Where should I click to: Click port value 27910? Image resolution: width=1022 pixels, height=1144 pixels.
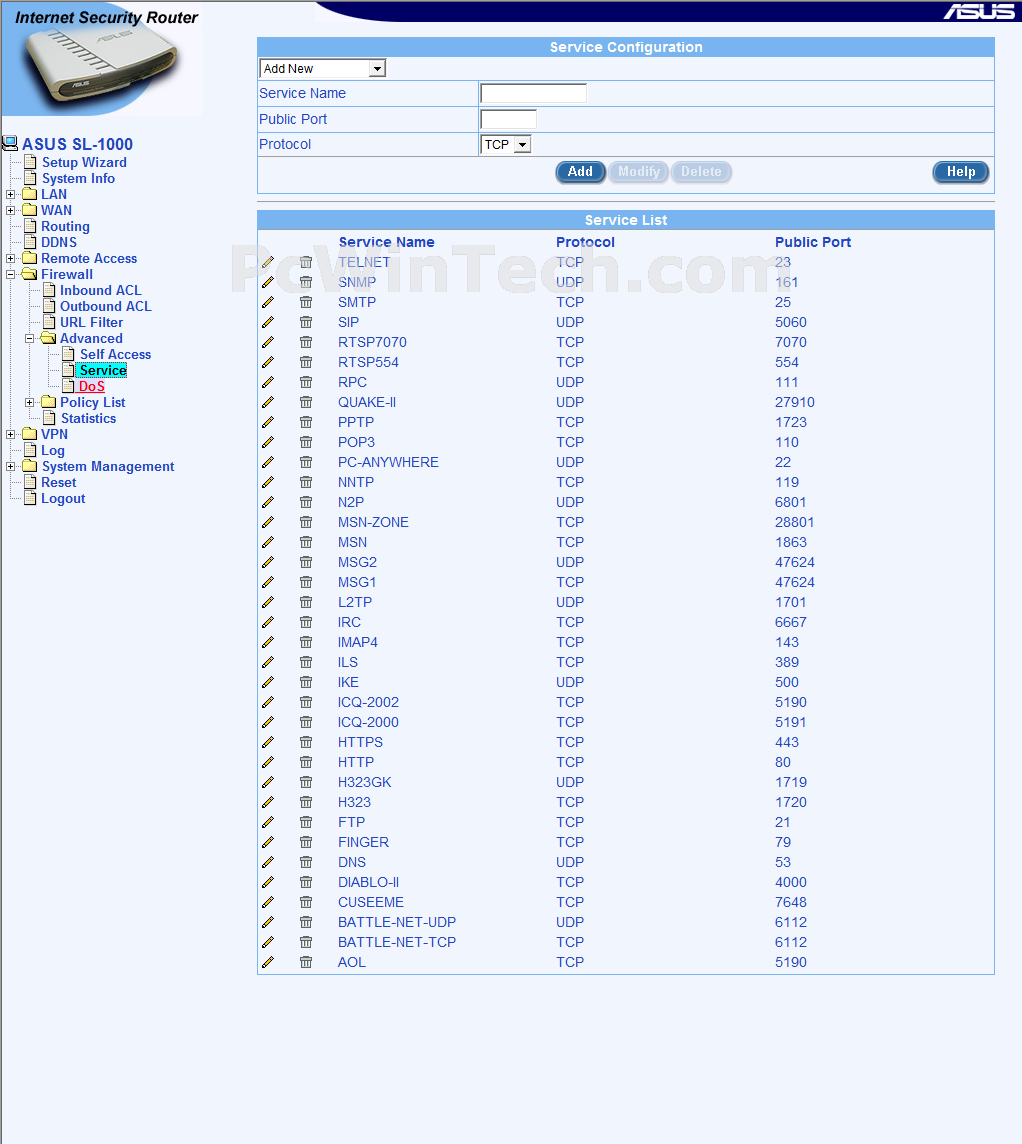(794, 402)
